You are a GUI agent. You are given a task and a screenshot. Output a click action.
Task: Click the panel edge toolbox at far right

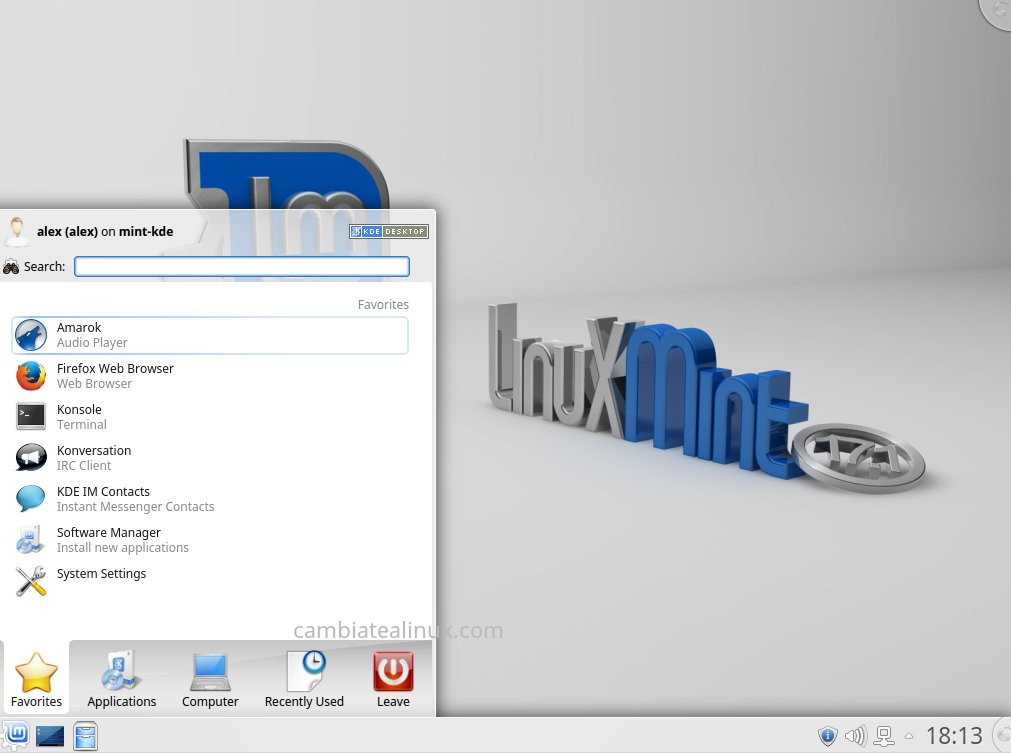(x=1002, y=736)
